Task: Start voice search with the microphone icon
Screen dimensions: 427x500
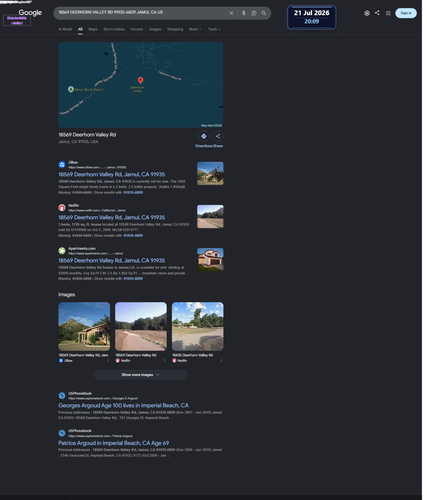Action: [x=244, y=13]
